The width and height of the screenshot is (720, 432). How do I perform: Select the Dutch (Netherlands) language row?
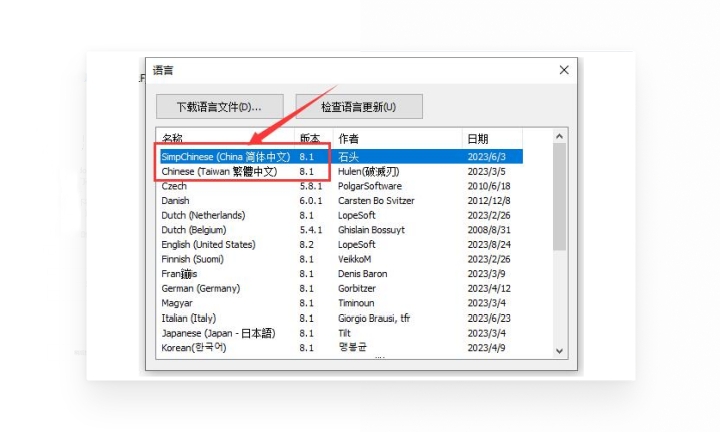pos(342,215)
